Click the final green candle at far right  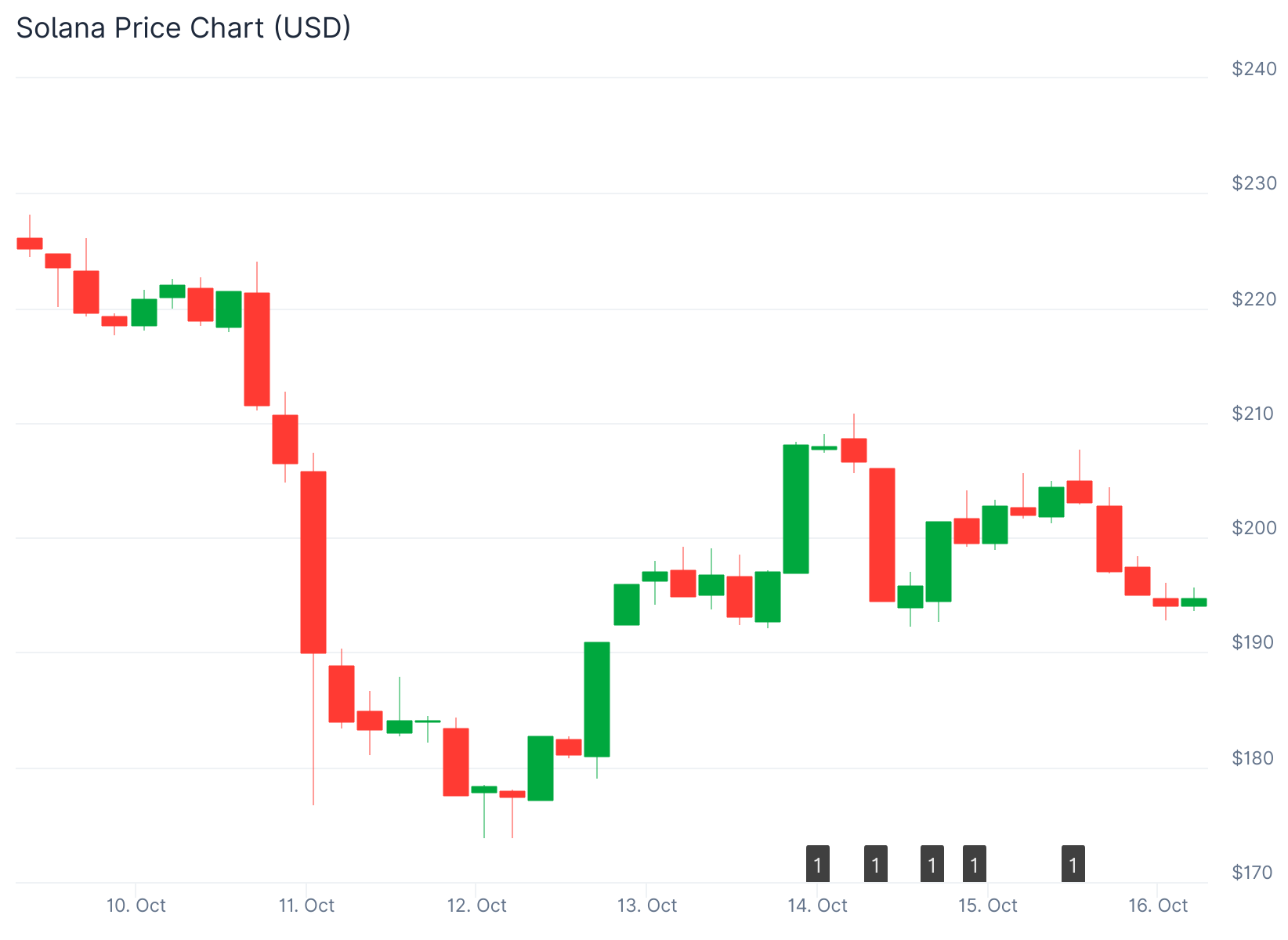[1194, 602]
